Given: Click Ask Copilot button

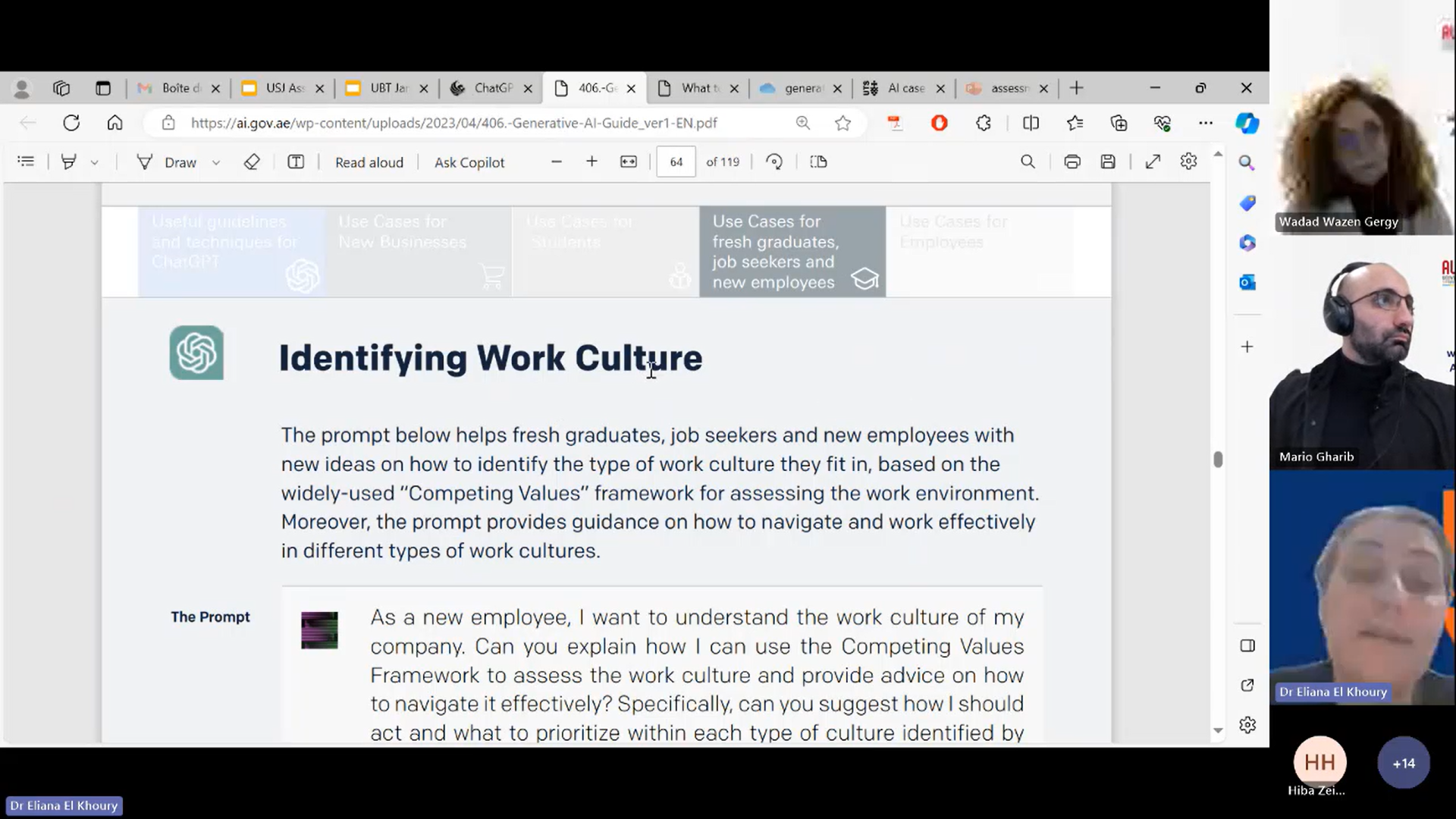Looking at the screenshot, I should pyautogui.click(x=469, y=162).
